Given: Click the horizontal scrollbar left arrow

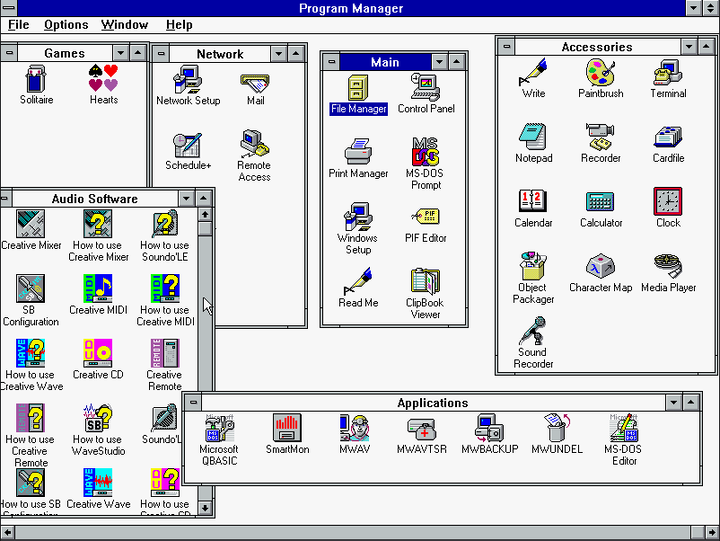Looking at the screenshot, I should [x=8, y=533].
